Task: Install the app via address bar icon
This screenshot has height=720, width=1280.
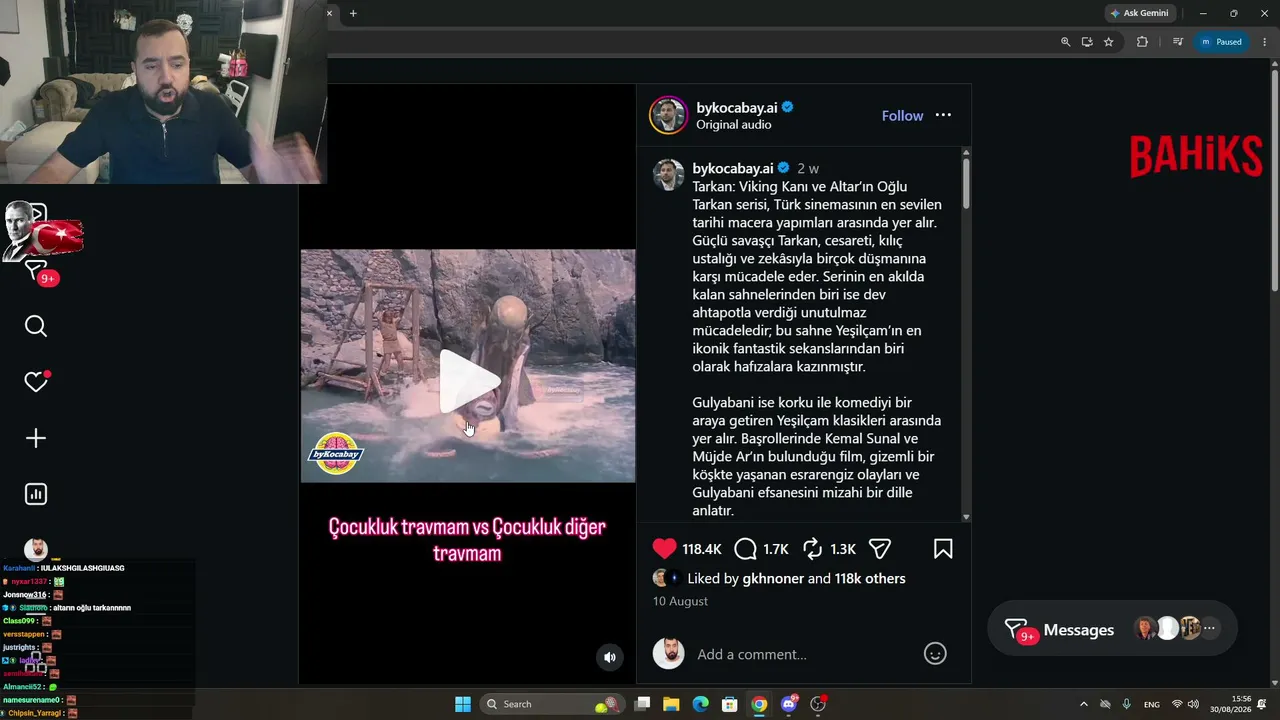Action: coord(1087,42)
